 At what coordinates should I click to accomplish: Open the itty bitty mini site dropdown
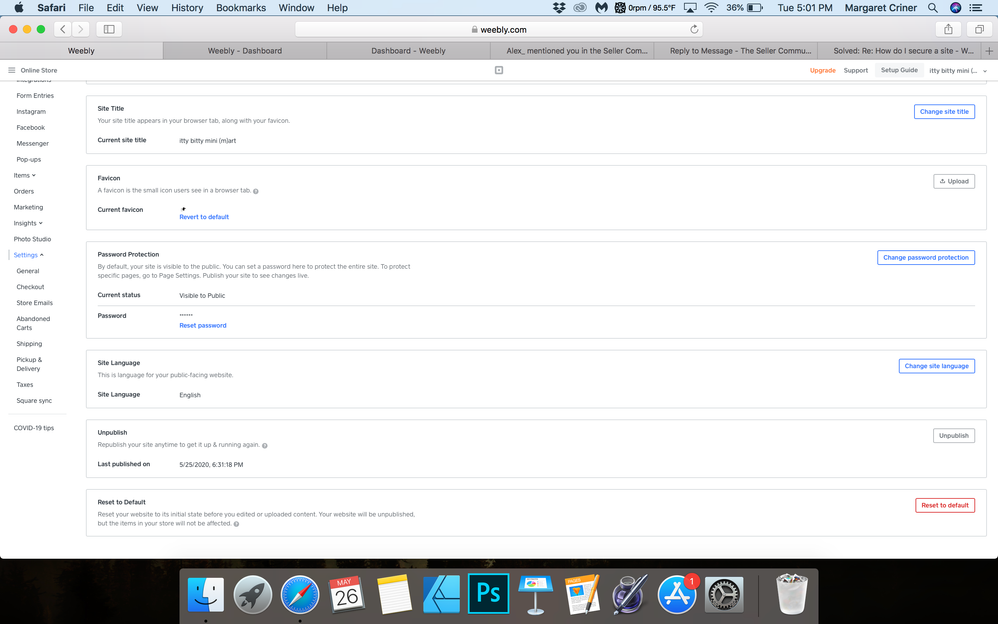957,71
